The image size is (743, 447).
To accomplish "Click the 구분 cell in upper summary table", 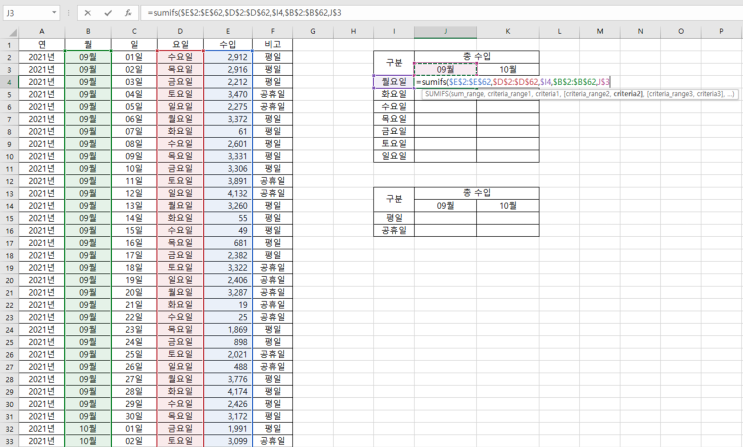I will point(394,63).
